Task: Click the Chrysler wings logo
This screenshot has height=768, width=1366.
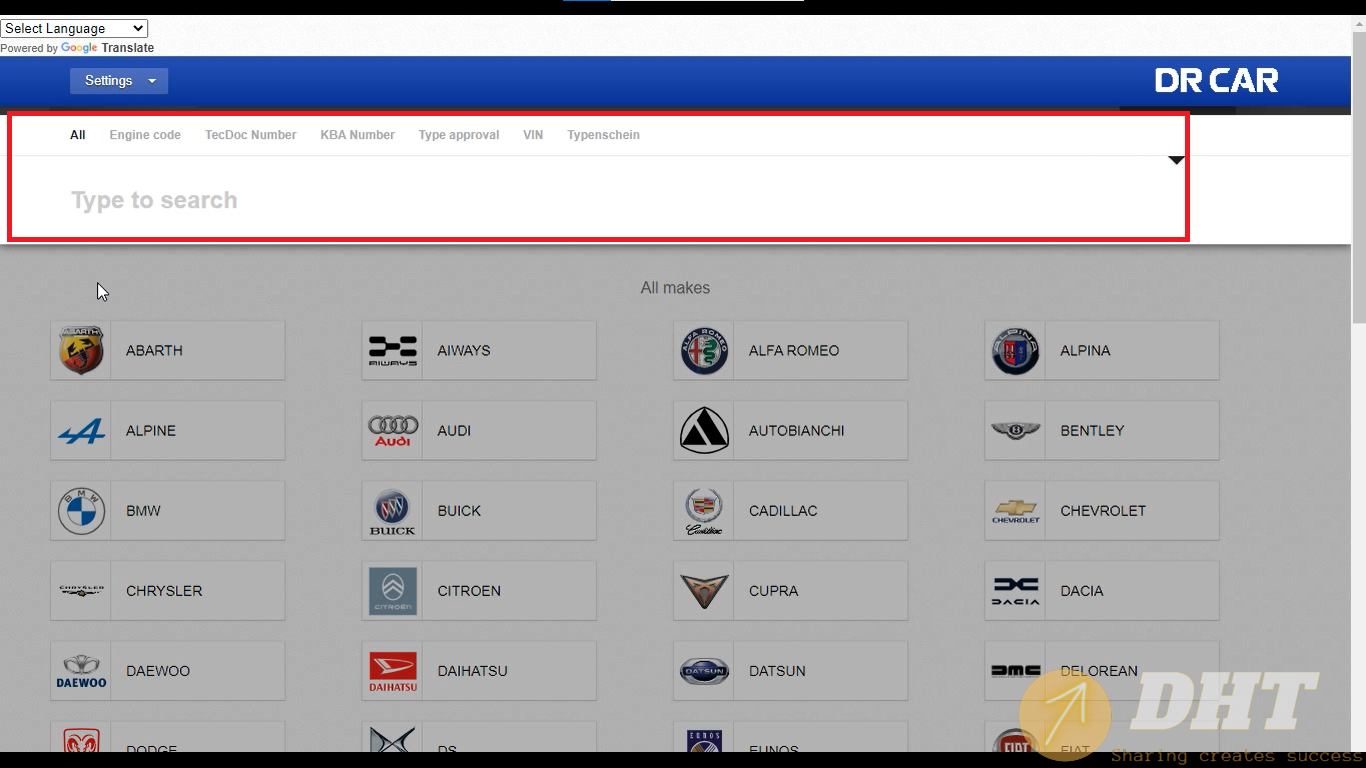Action: point(81,591)
